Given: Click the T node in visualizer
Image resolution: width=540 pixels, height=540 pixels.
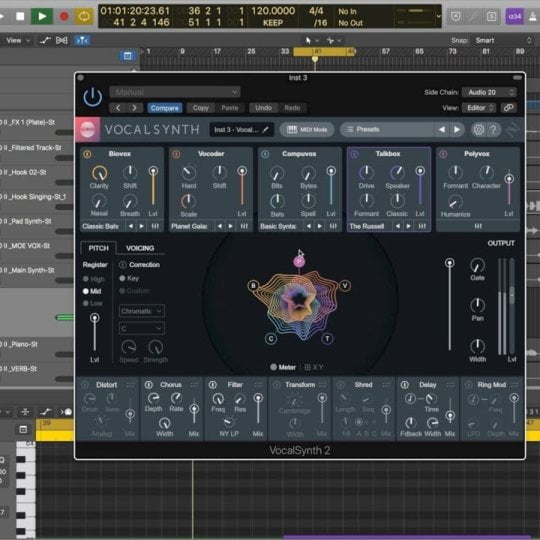Looking at the screenshot, I should pyautogui.click(x=327, y=339).
